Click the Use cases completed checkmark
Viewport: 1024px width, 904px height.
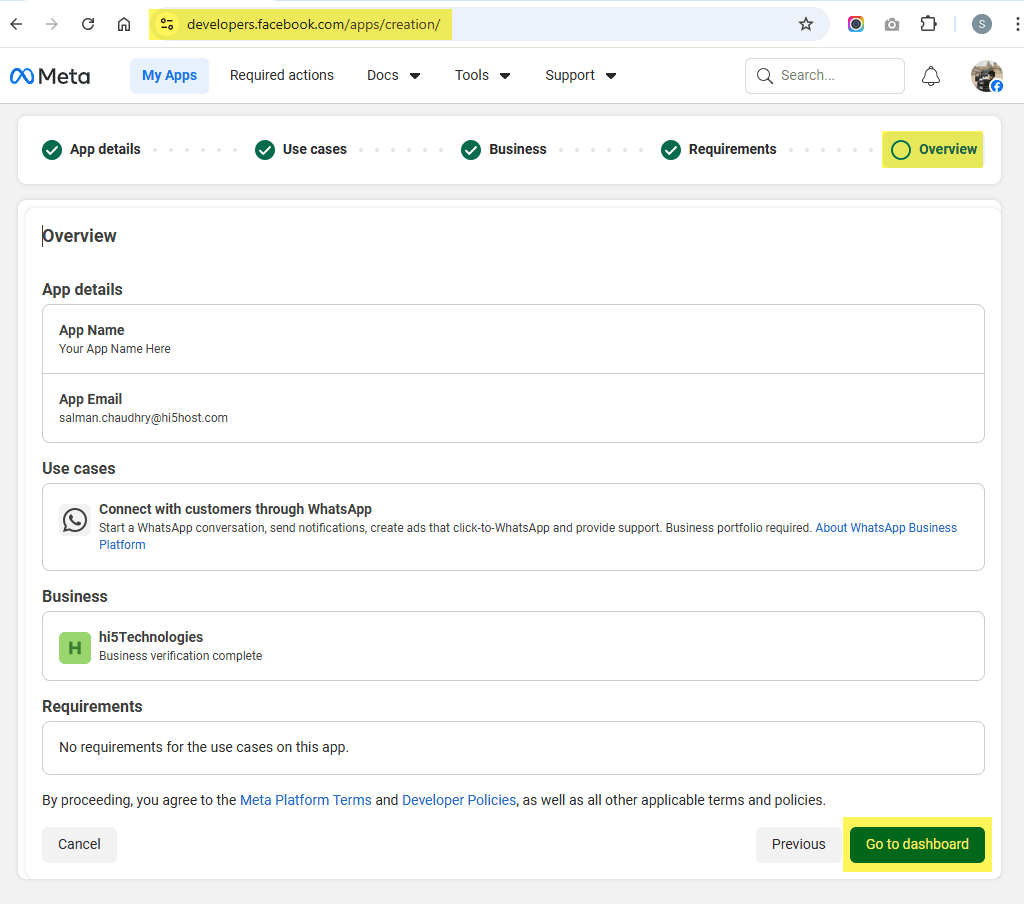pyautogui.click(x=264, y=149)
